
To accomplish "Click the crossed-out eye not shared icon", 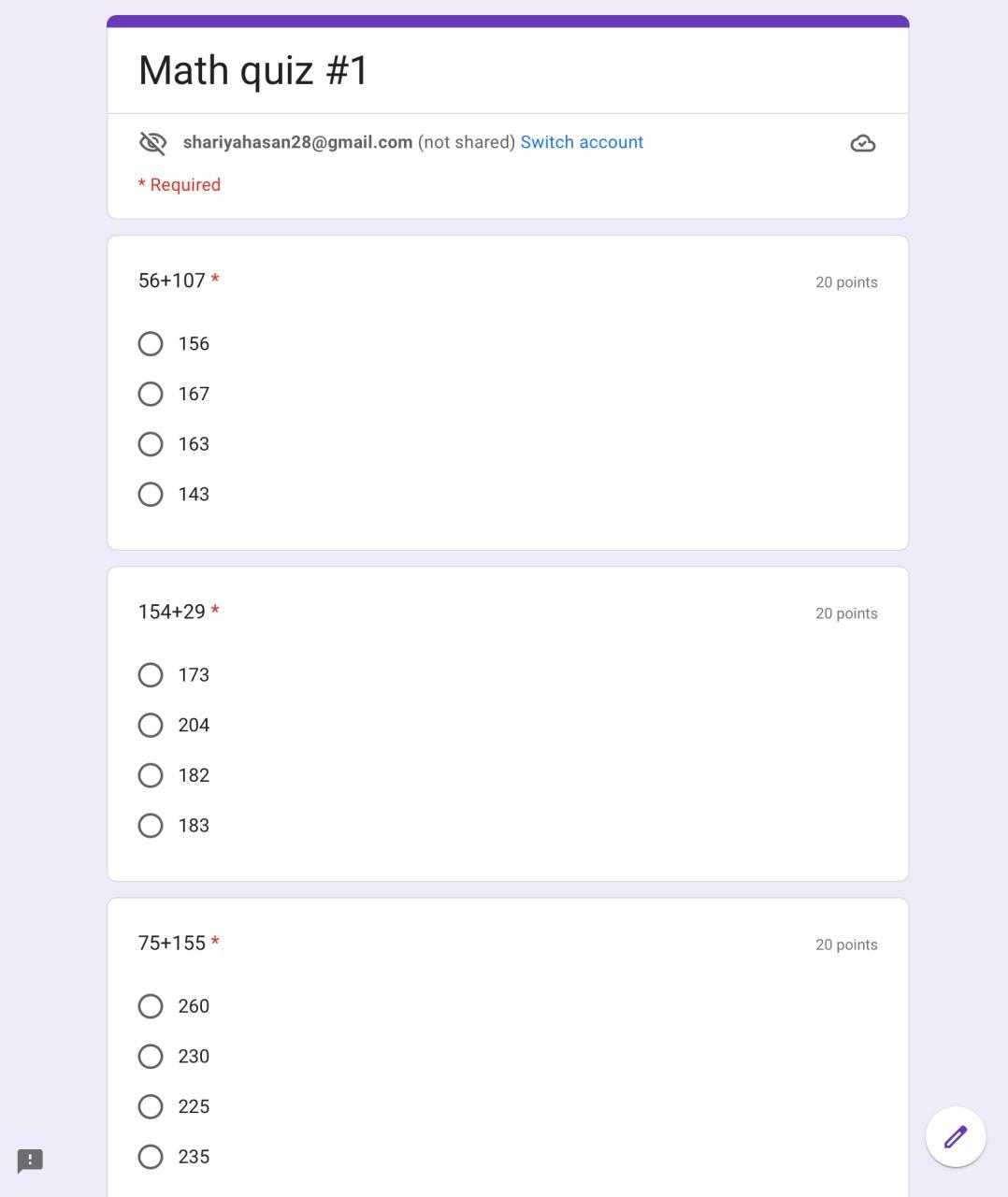I will click(x=152, y=143).
